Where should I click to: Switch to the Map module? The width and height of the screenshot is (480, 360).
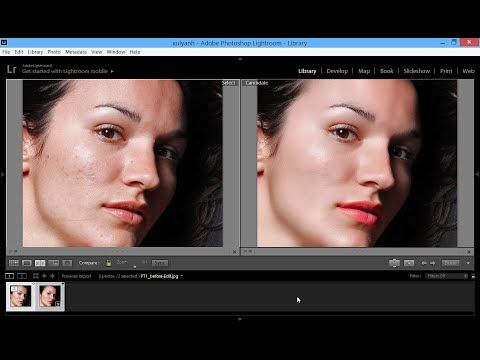tap(364, 71)
